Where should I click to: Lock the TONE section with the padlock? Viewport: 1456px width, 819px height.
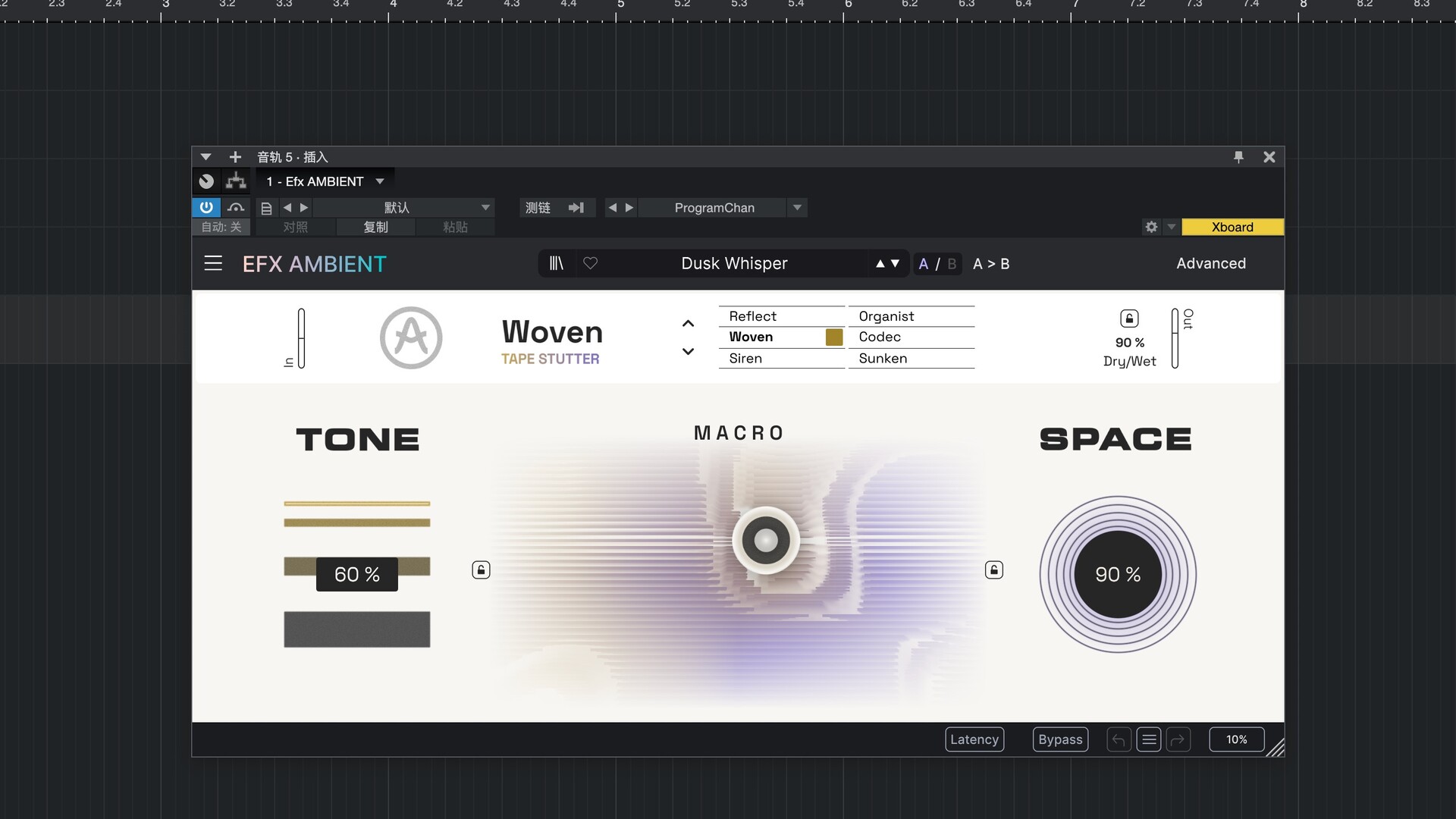pos(481,570)
